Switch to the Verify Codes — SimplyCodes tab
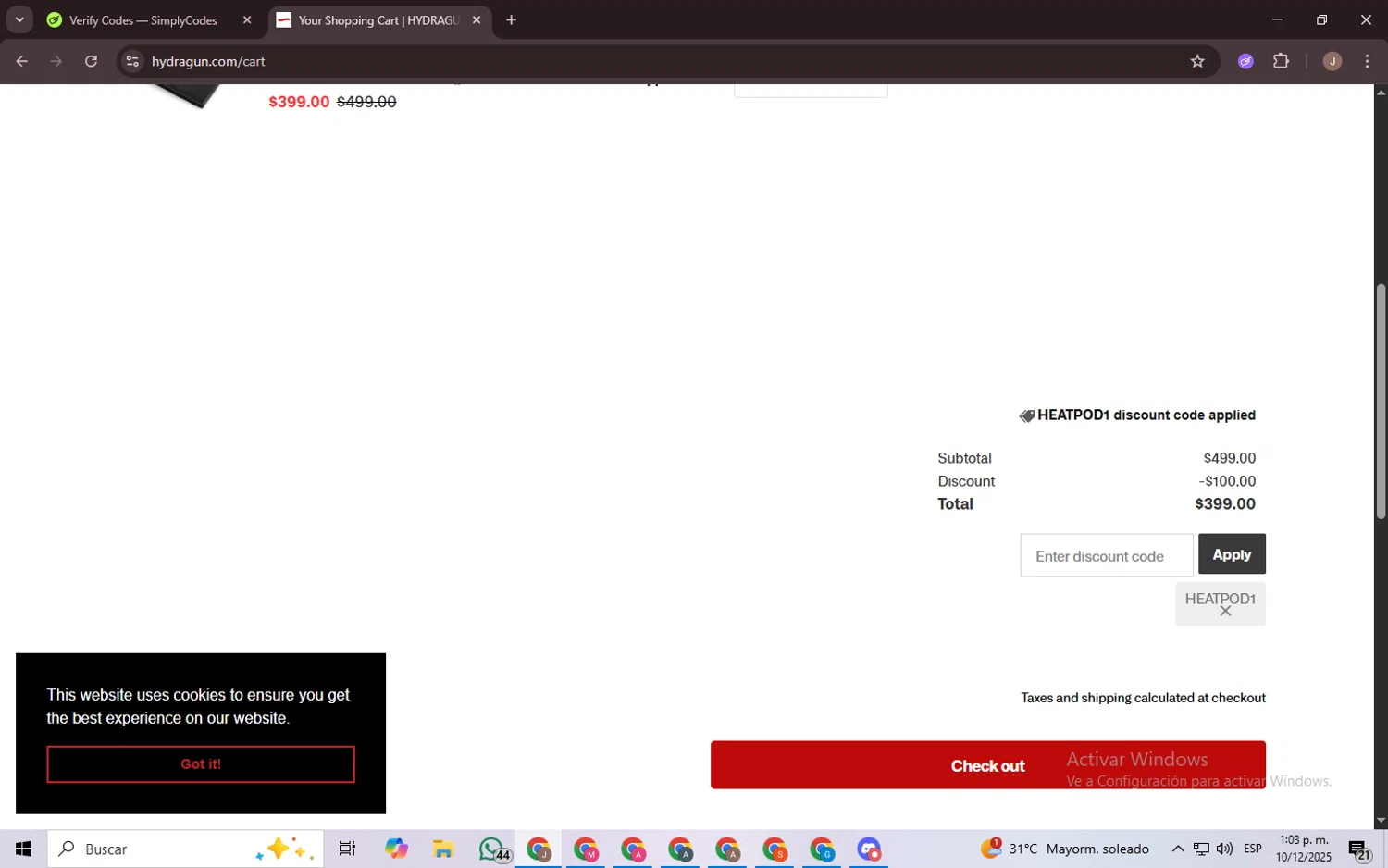This screenshot has width=1388, height=868. tap(143, 20)
